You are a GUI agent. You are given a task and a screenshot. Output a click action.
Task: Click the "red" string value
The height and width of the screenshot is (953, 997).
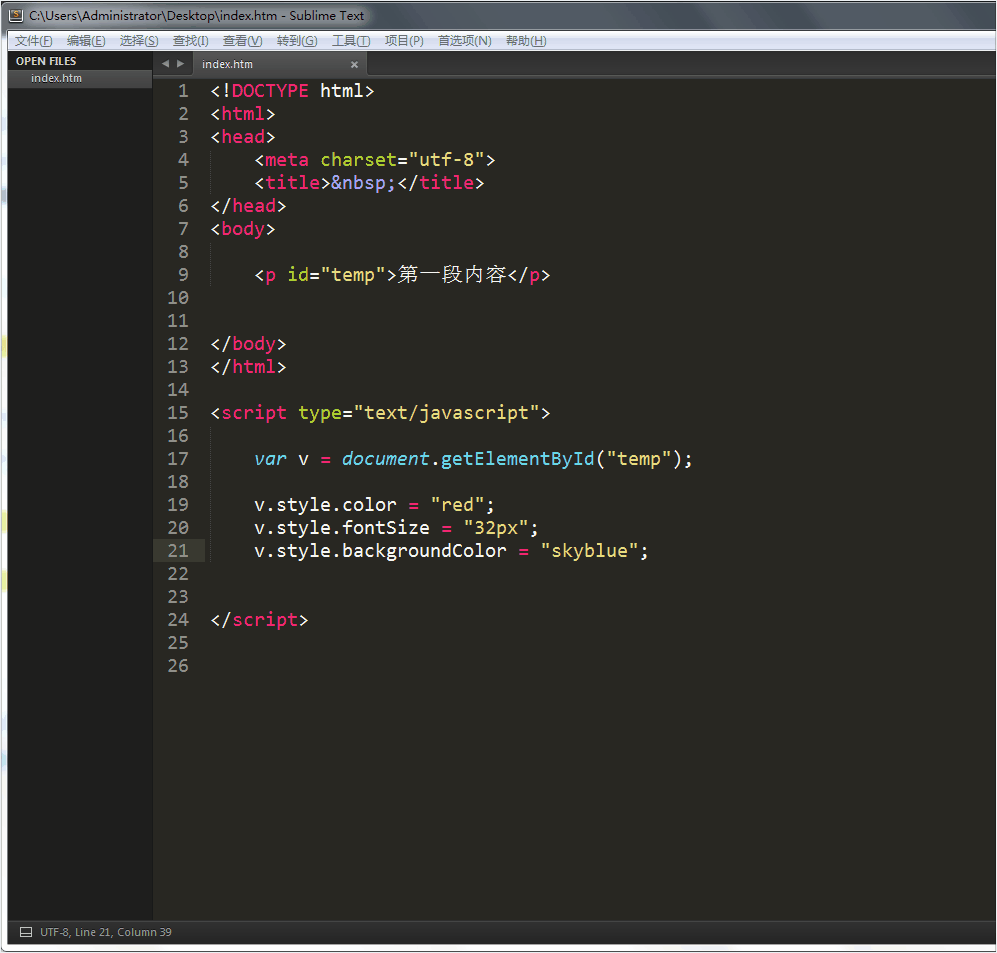(457, 505)
